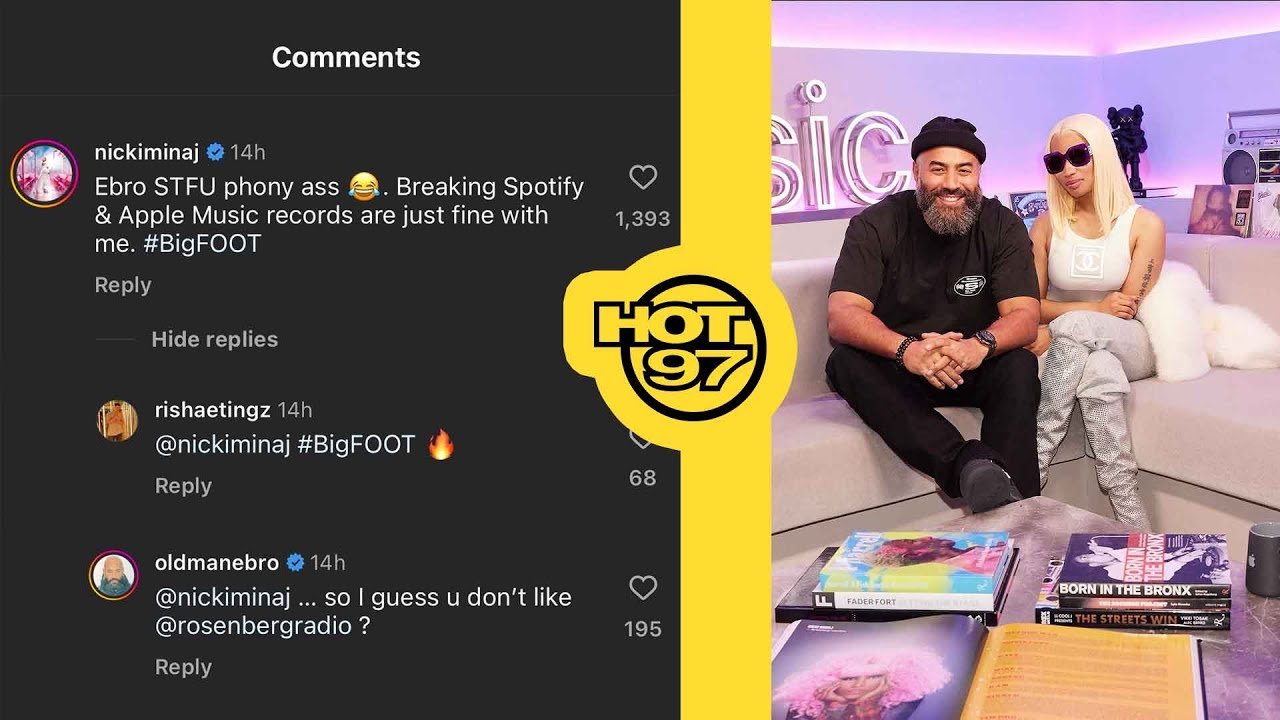Open @nickiminaj mention in rishaetingz reply
Viewport: 1280px width, 720px height.
point(223,445)
